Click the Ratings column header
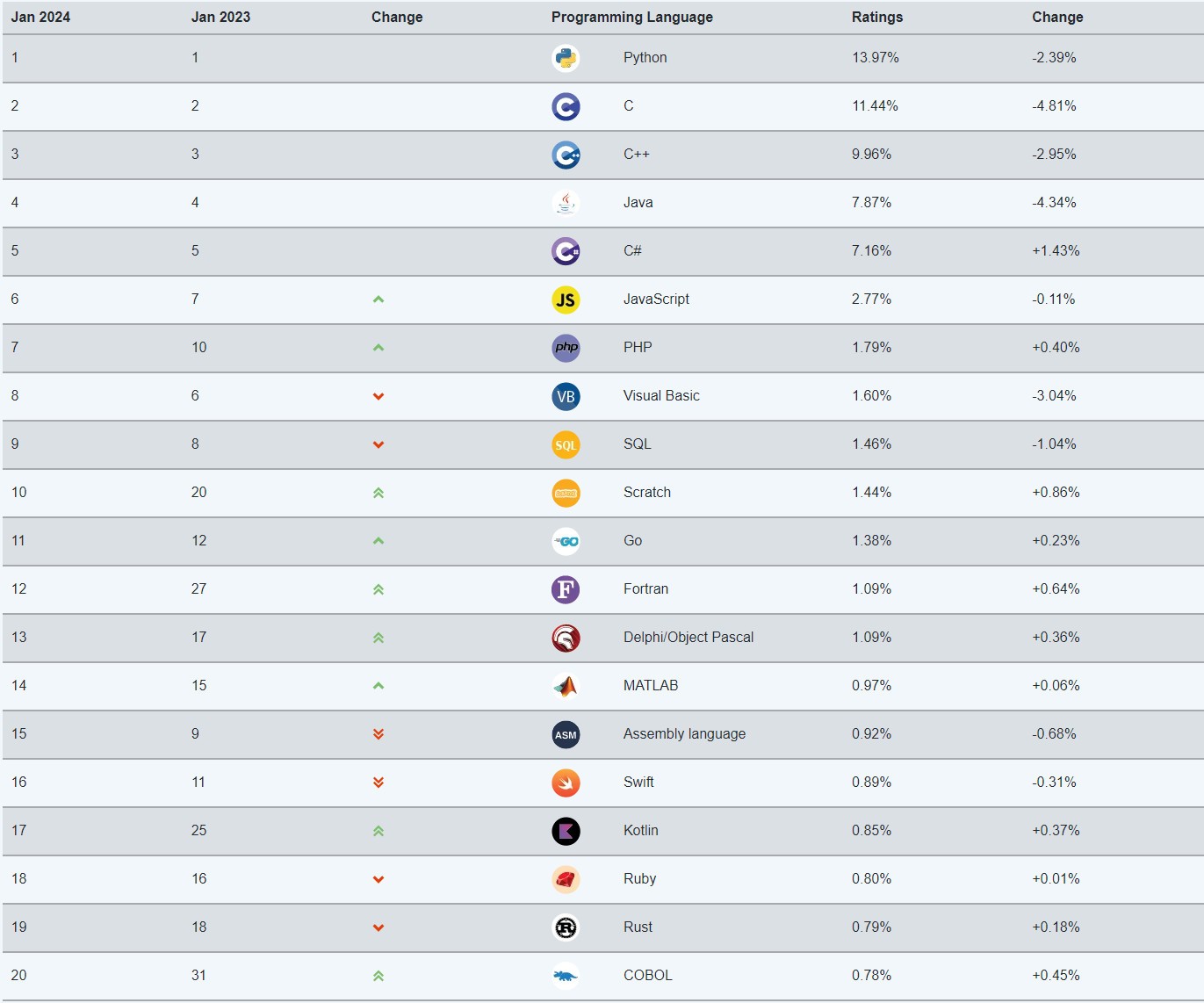The width and height of the screenshot is (1204, 1003). coord(877,17)
